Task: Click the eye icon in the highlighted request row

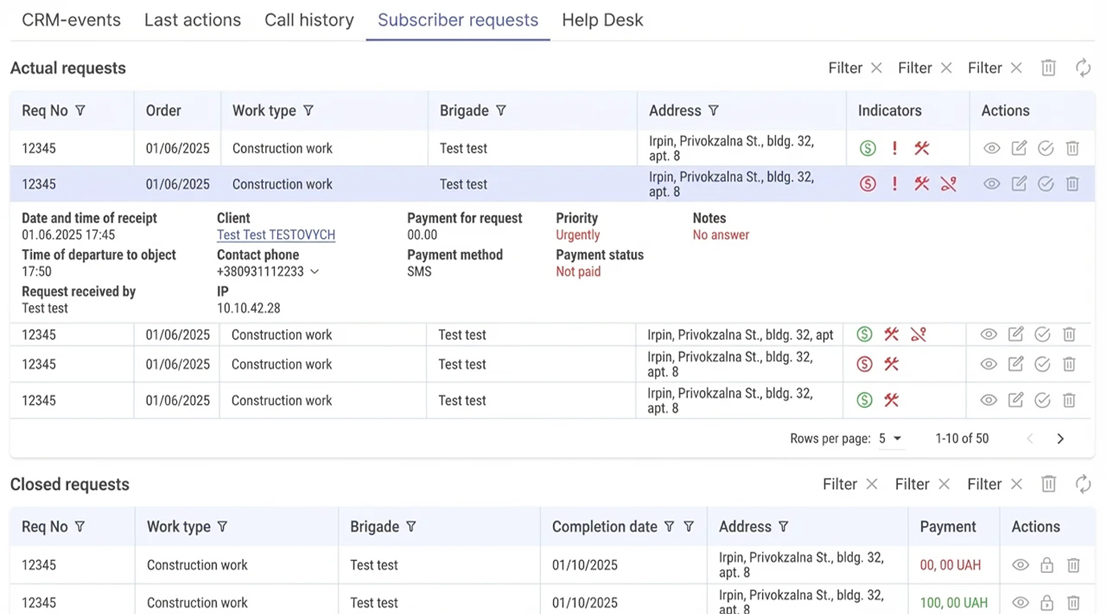Action: pos(992,184)
